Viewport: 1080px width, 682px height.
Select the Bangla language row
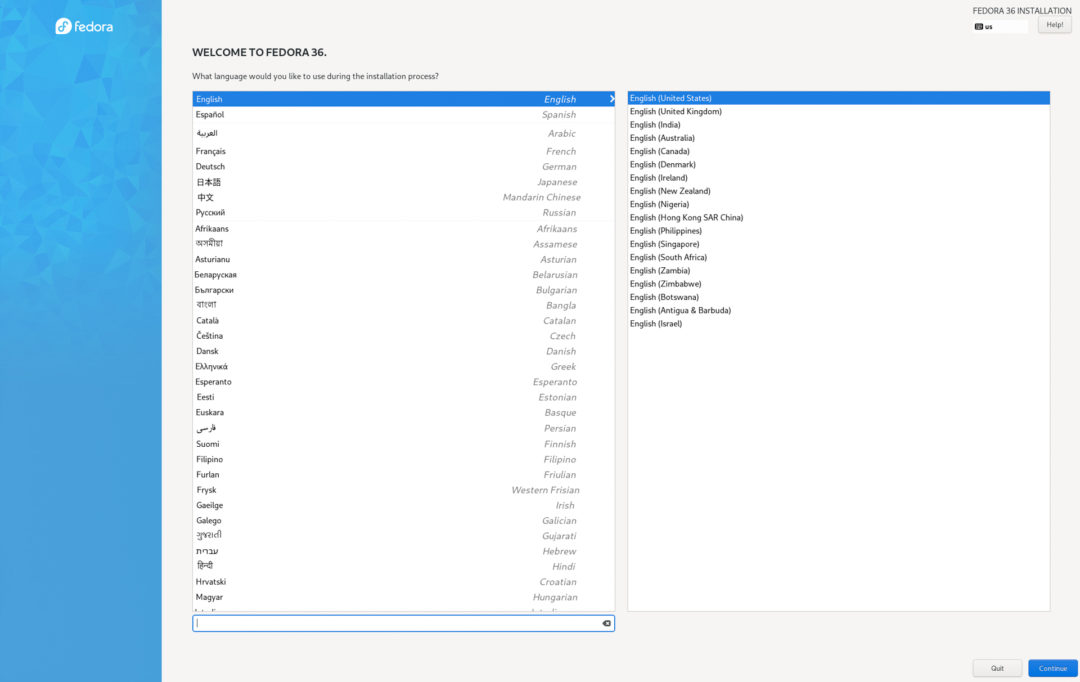click(x=404, y=305)
